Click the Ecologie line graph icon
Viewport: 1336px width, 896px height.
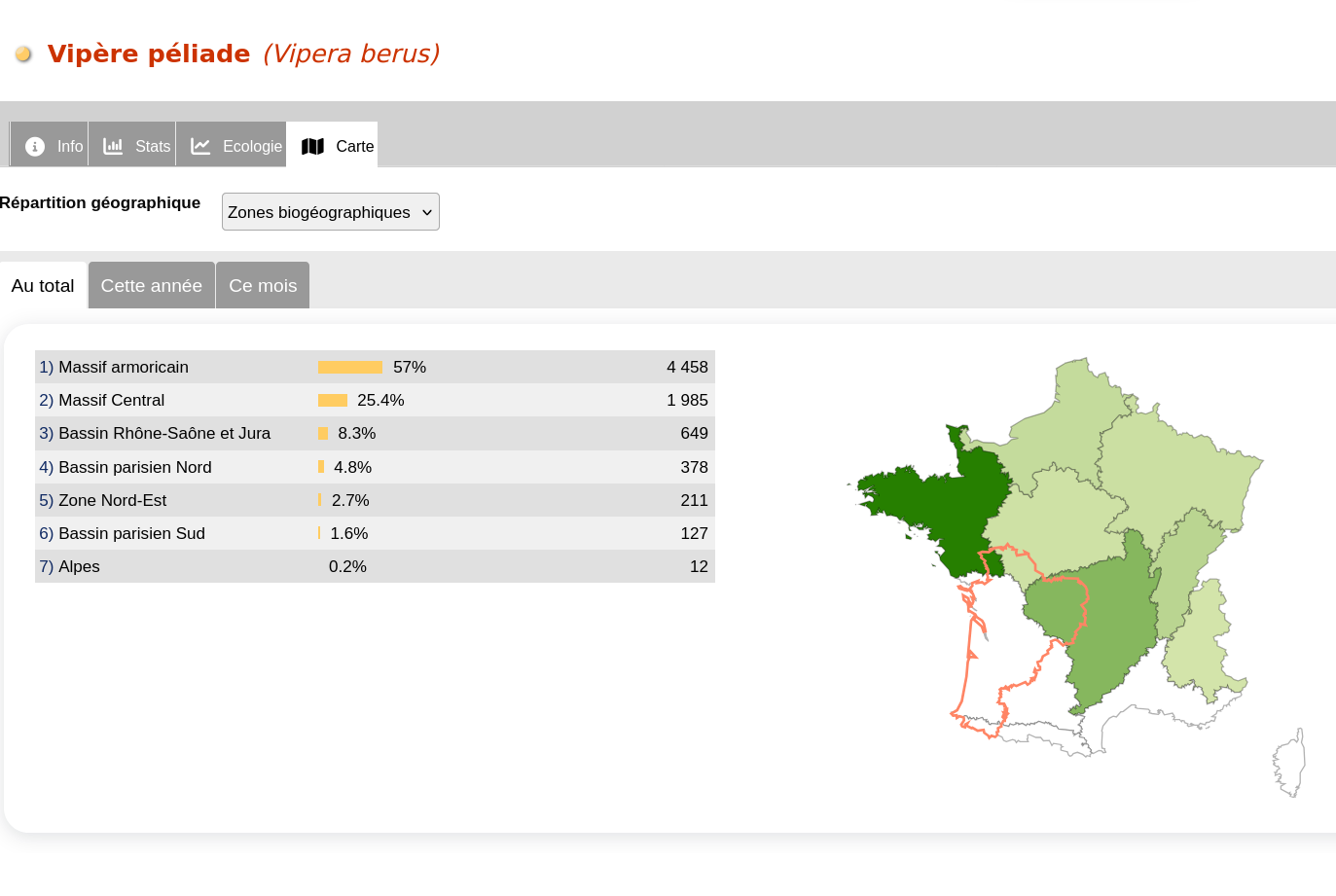[200, 146]
